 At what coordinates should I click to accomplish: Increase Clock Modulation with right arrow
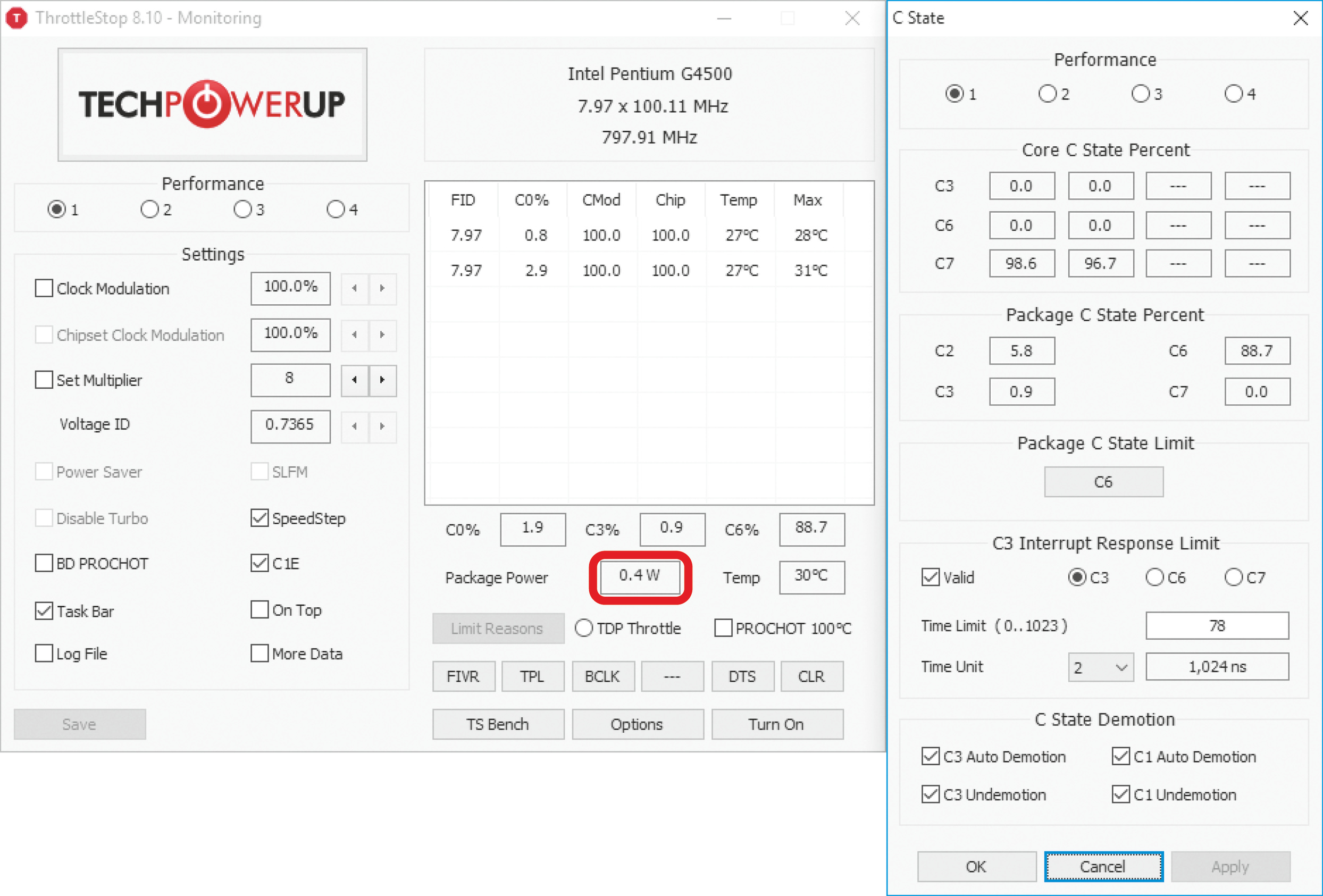tap(382, 288)
